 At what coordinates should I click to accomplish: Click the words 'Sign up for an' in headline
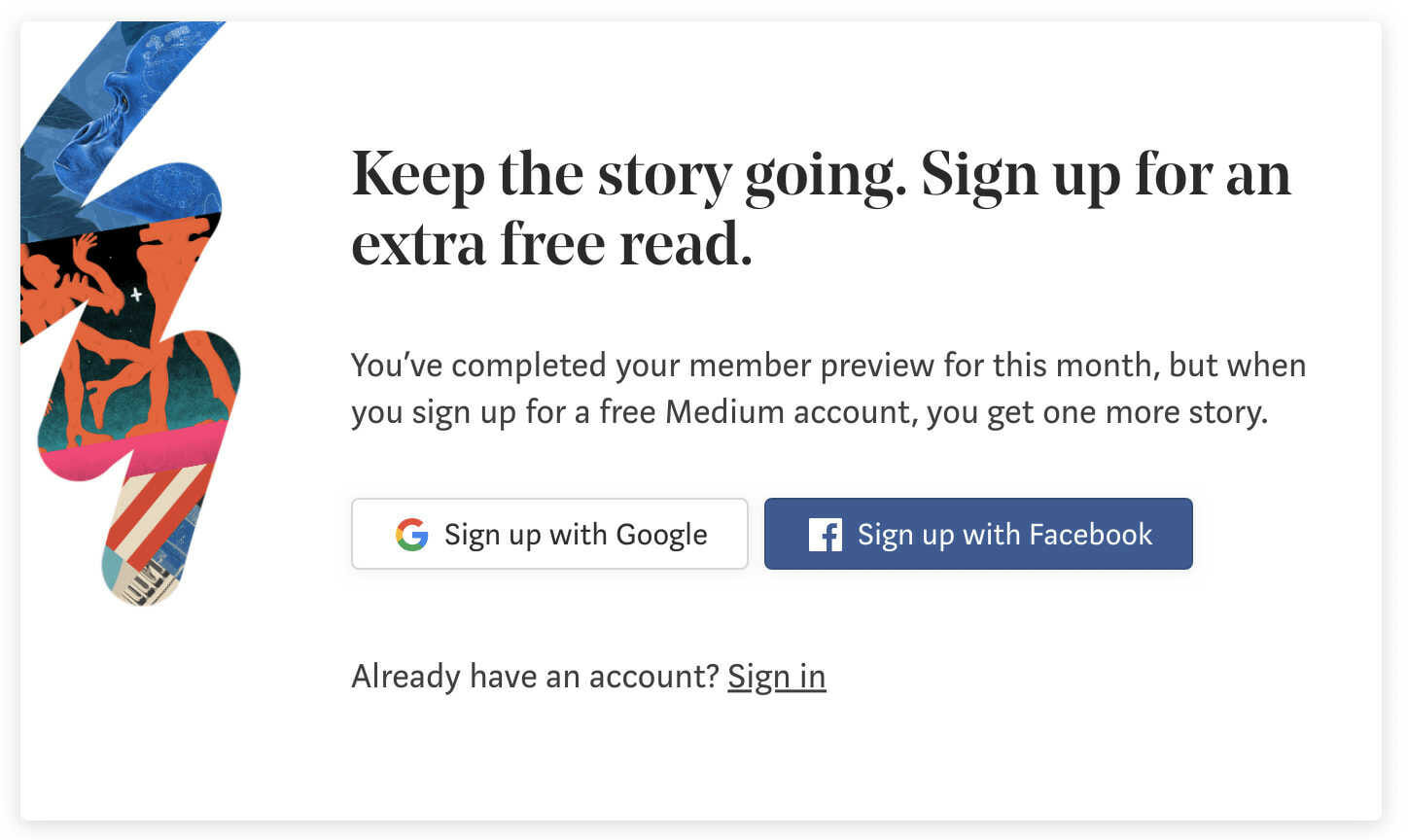pos(1106,176)
